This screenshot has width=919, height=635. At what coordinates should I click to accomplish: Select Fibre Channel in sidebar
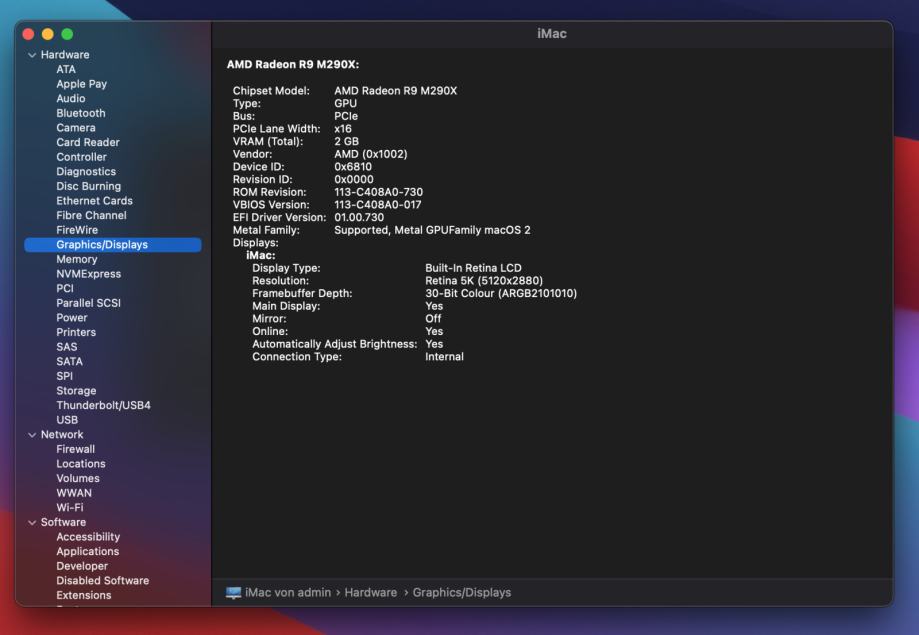click(x=91, y=216)
